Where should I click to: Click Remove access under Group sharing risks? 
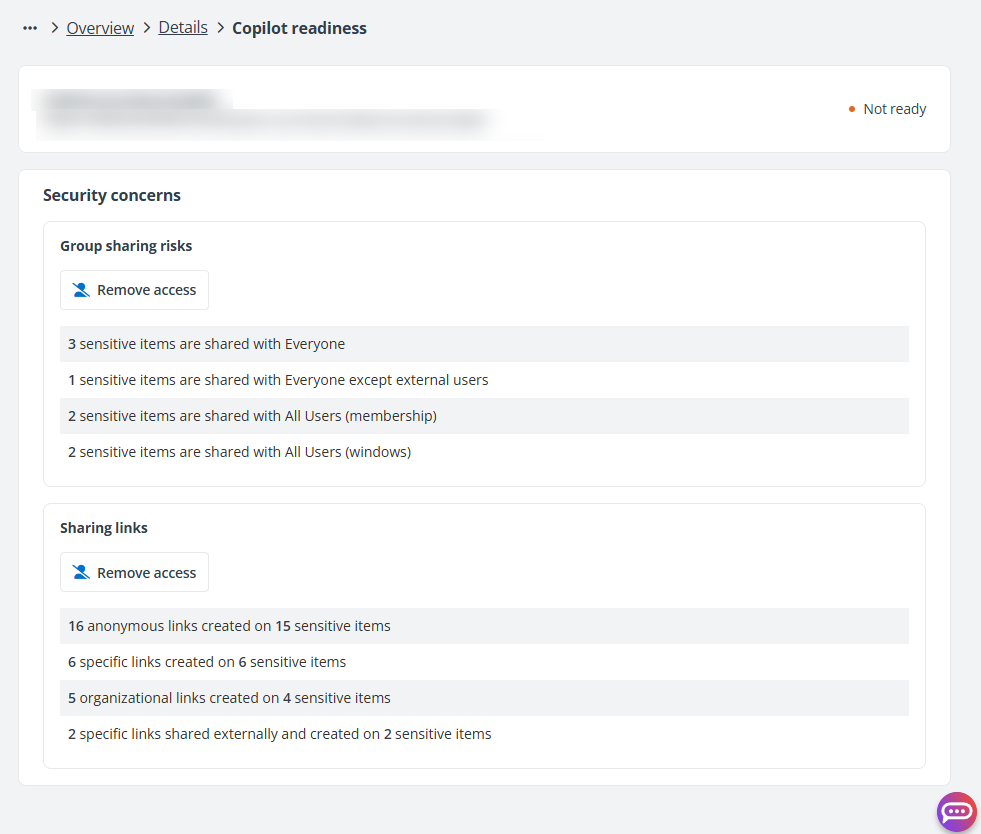tap(134, 289)
